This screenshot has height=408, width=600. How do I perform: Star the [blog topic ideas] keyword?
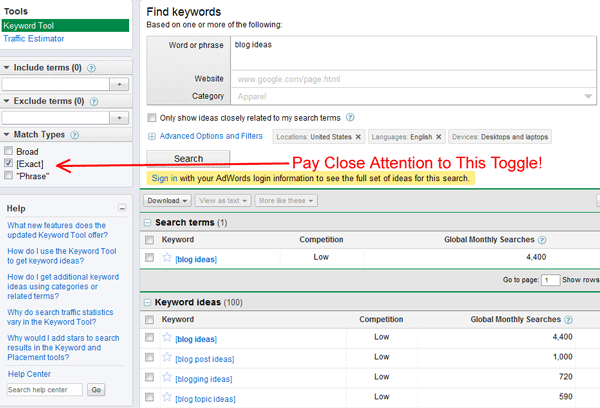click(x=167, y=398)
